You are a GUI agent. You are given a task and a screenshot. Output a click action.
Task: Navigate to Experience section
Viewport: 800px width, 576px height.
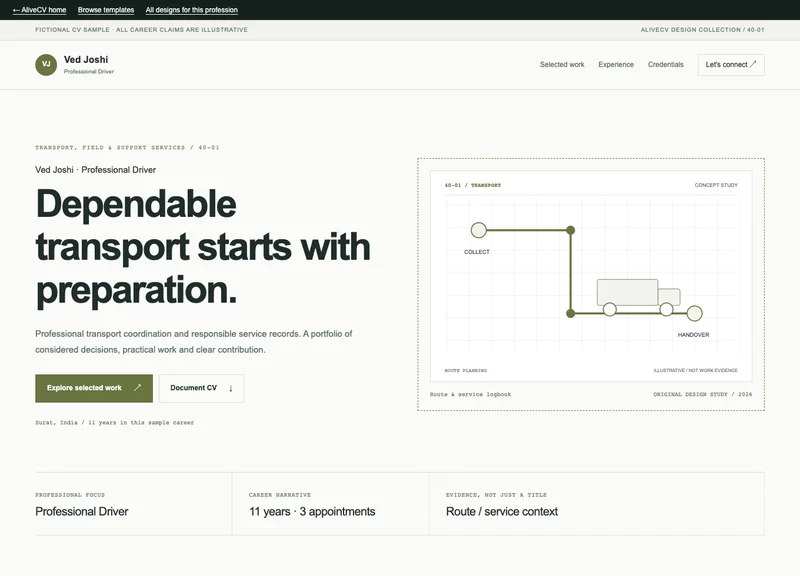coord(616,64)
